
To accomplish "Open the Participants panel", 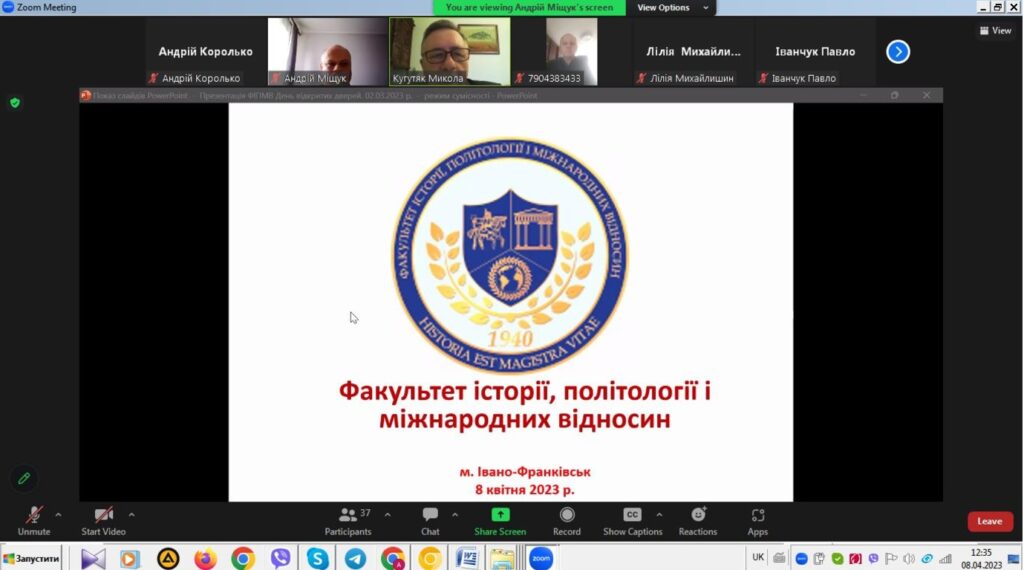I will pyautogui.click(x=347, y=519).
